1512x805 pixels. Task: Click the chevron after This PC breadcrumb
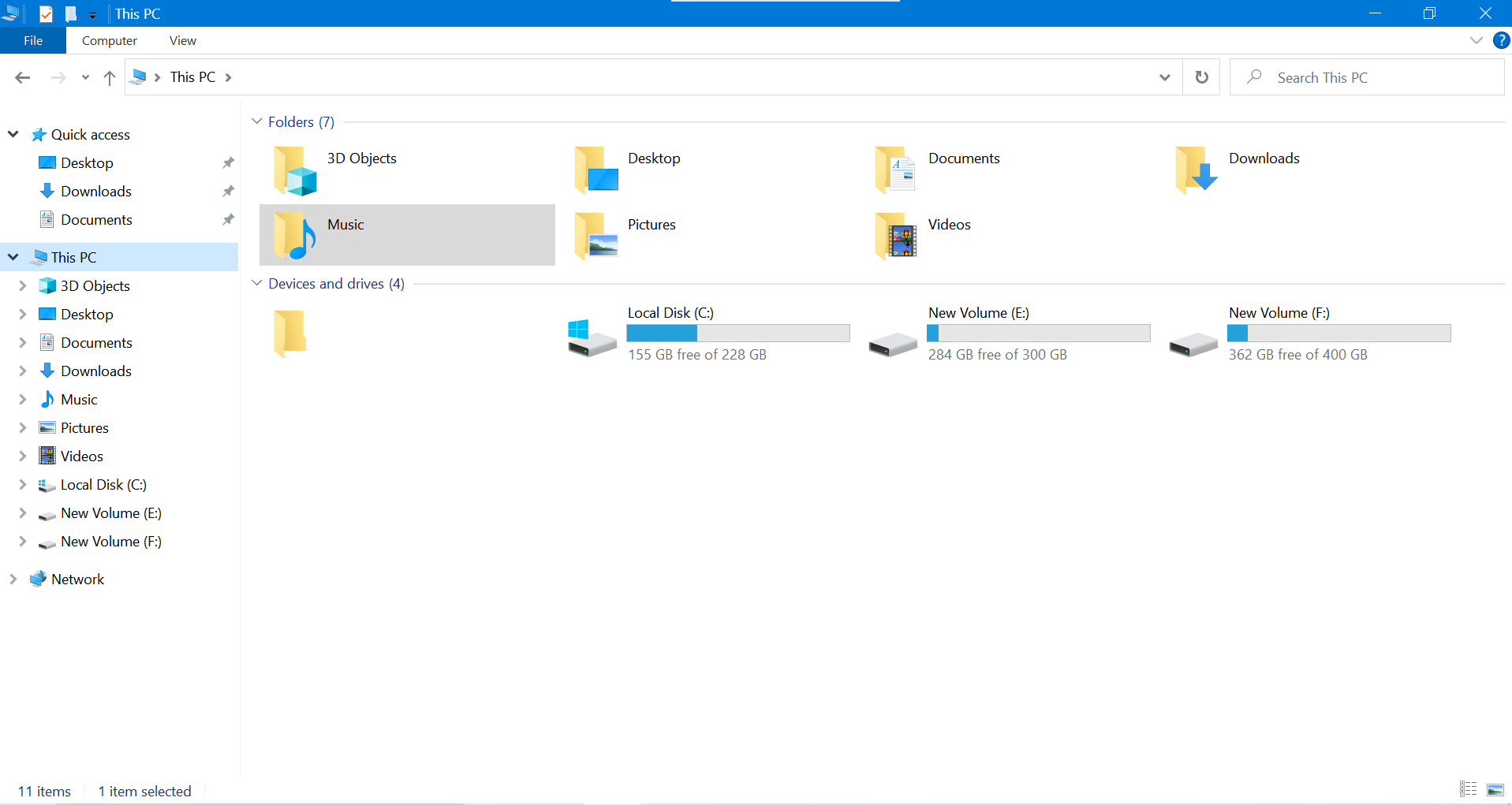click(228, 77)
